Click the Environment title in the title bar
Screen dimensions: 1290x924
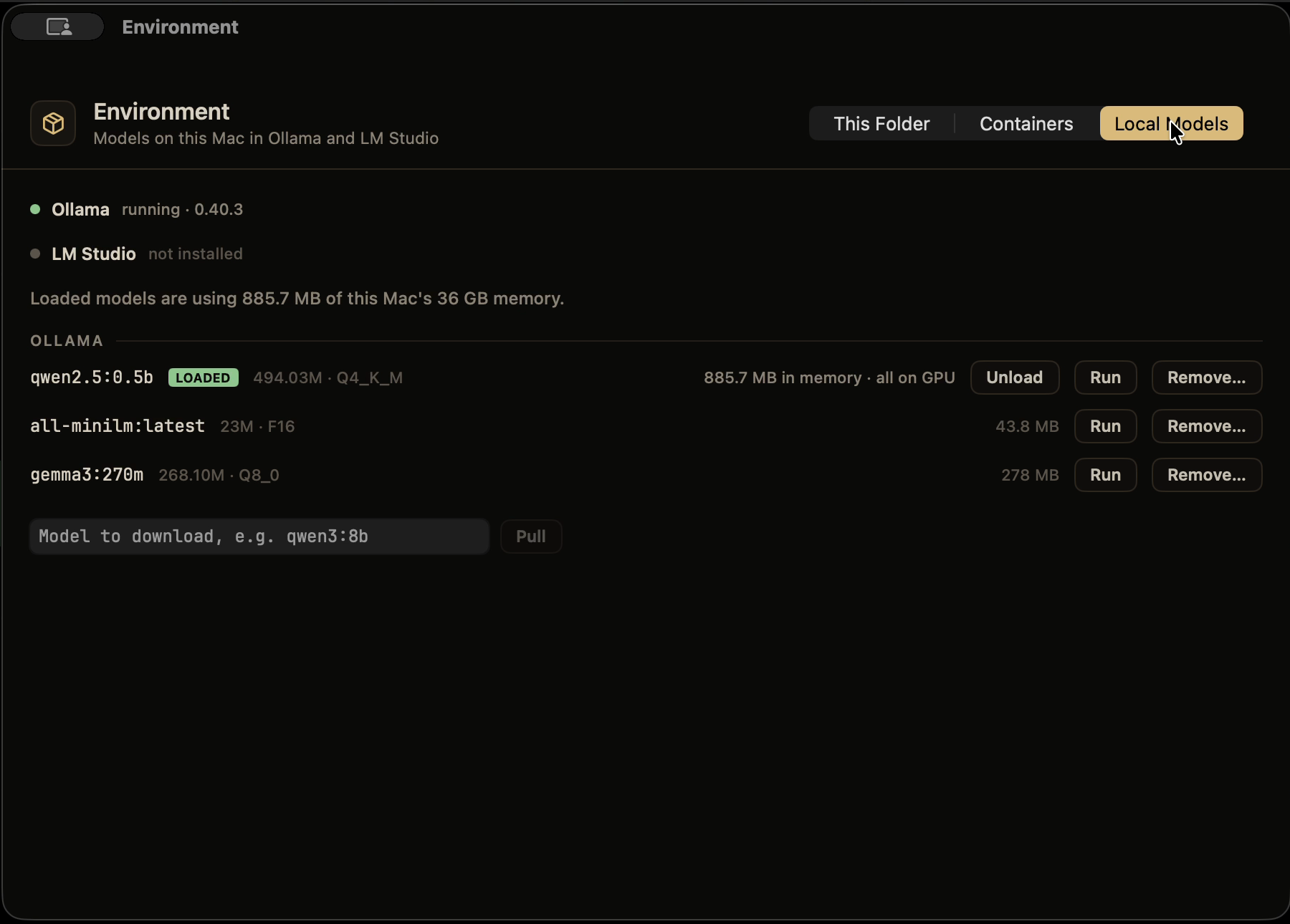pos(180,27)
